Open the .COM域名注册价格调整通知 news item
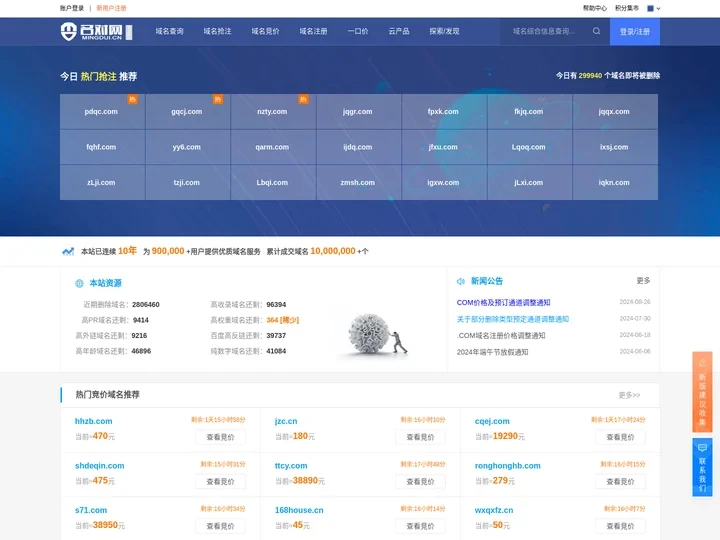This screenshot has height=540, width=720. coord(501,336)
